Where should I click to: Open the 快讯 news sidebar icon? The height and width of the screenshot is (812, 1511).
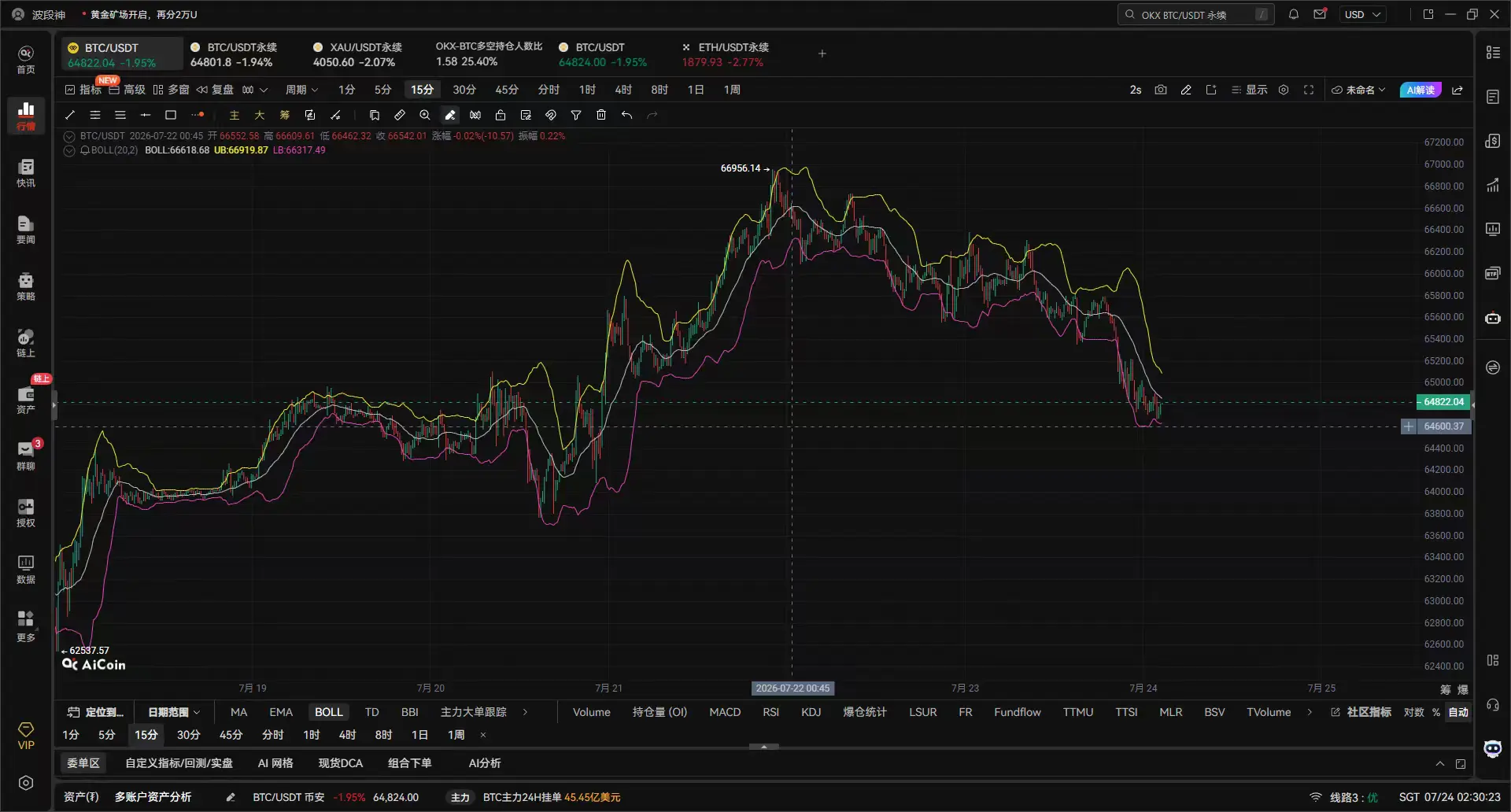click(x=26, y=172)
